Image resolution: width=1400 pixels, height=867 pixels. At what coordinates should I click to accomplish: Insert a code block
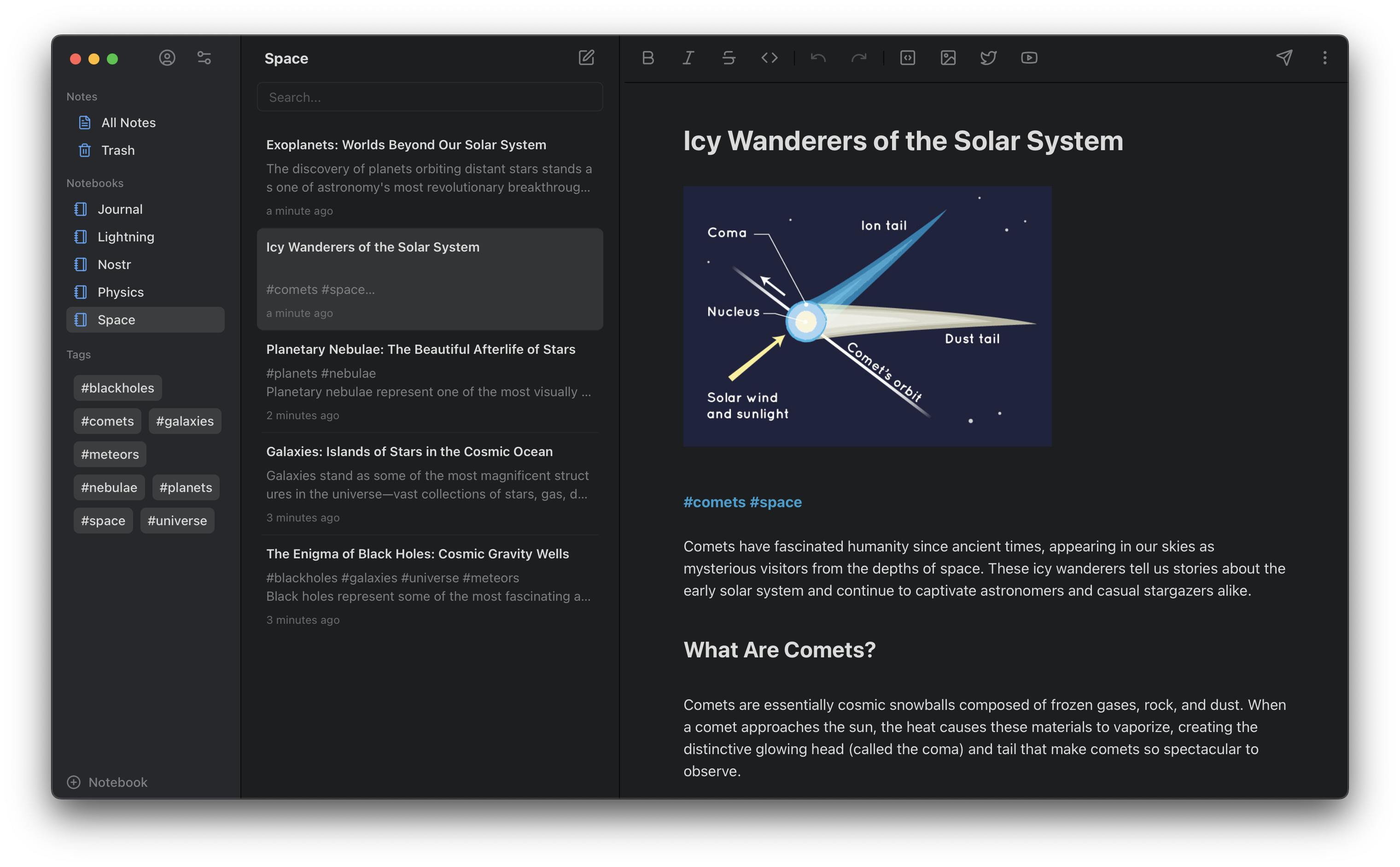click(907, 57)
